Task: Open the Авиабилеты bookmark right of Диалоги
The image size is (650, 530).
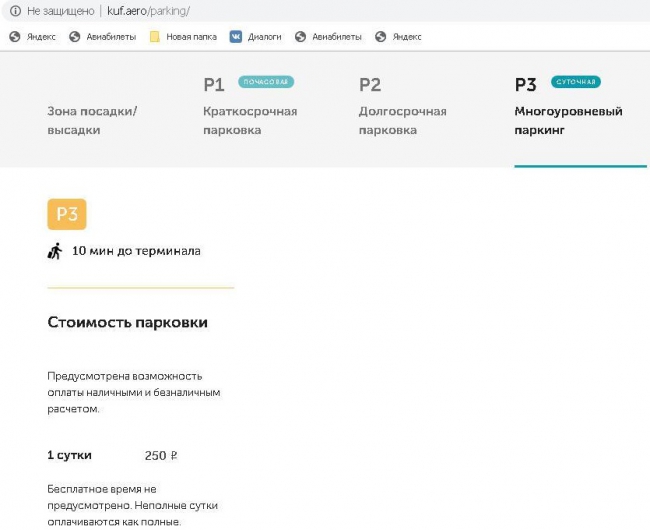Action: (x=328, y=37)
